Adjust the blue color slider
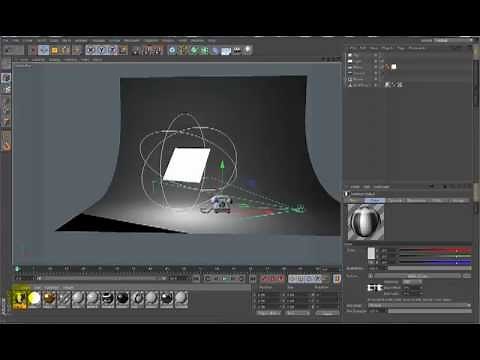 click(x=435, y=262)
